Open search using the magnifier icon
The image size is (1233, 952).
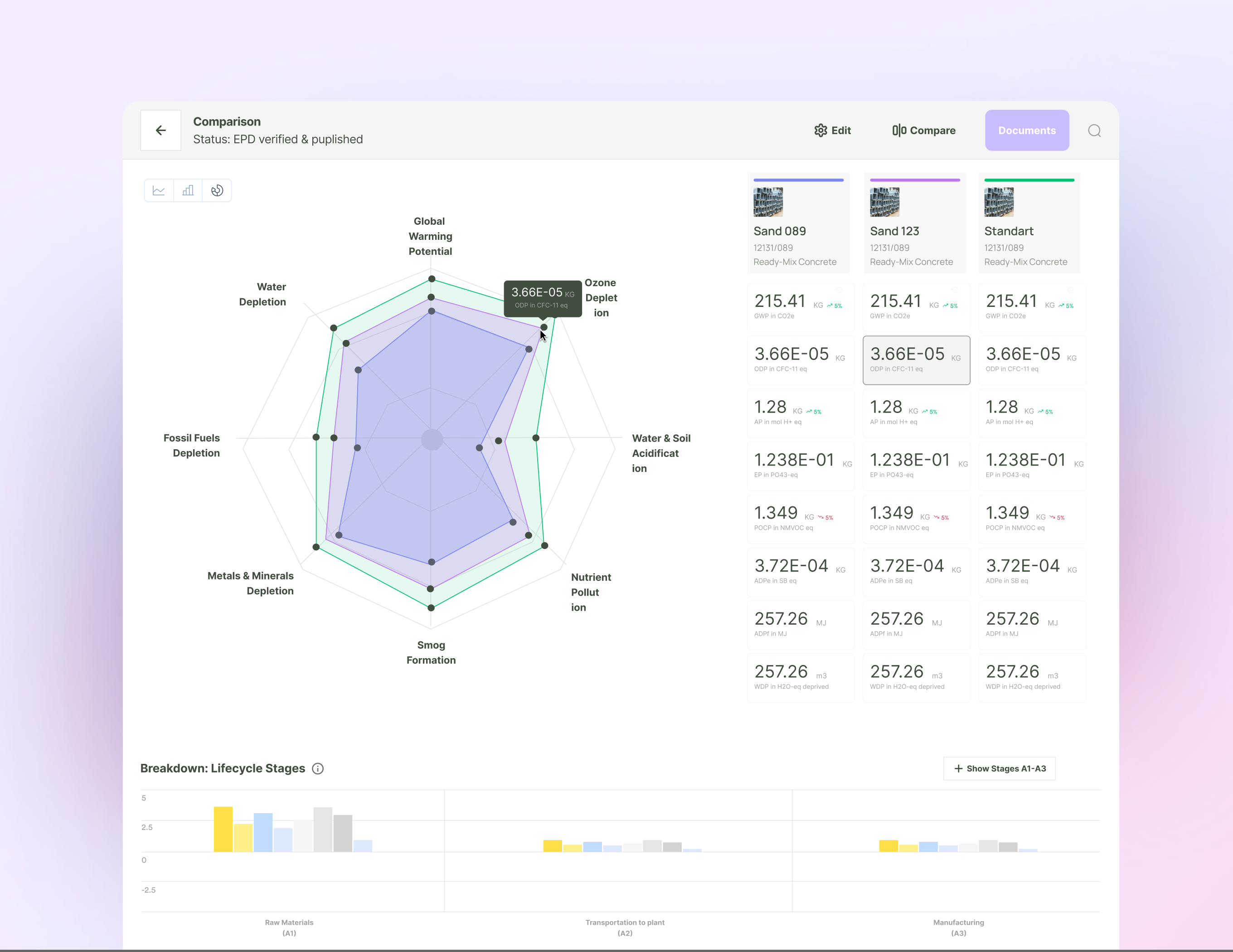(1095, 131)
